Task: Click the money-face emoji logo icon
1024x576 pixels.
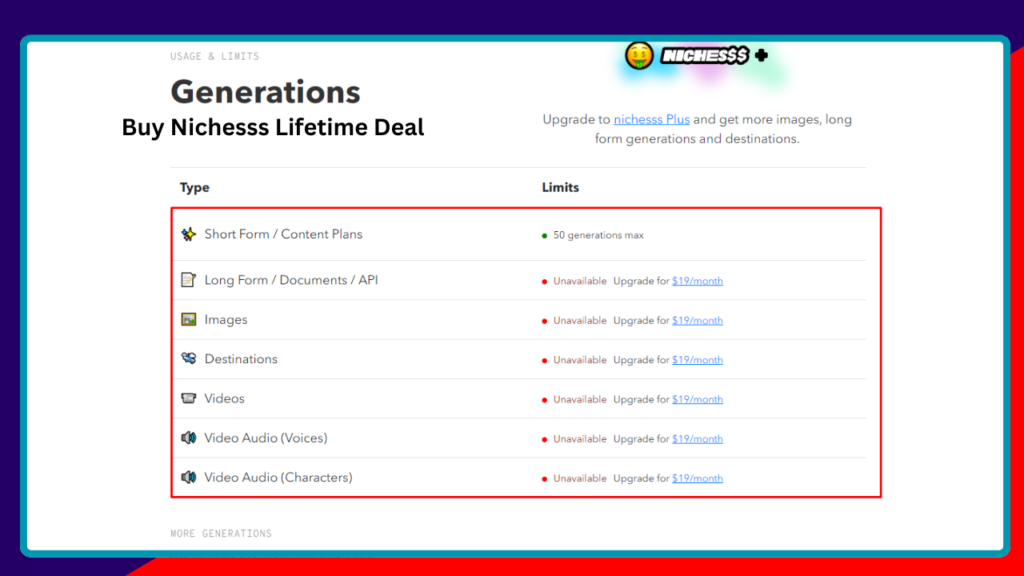Action: 639,56
